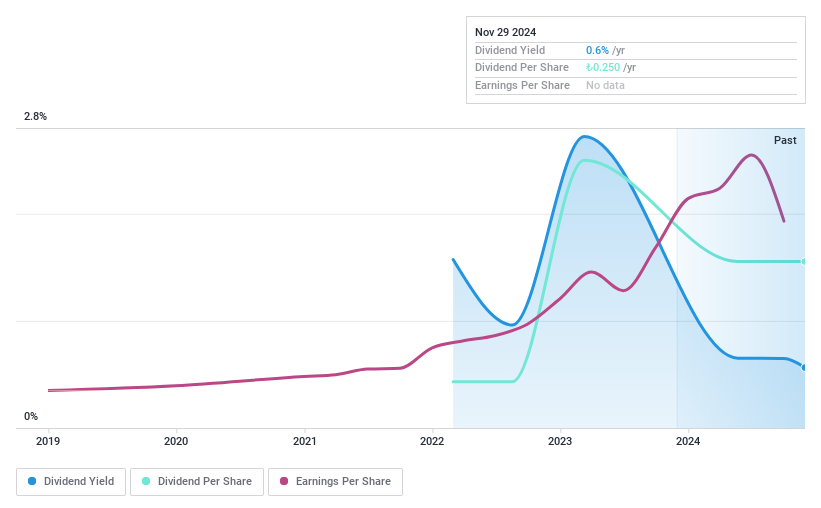Click the magenta Earnings Per Share legend dot
Image resolution: width=821 pixels, height=508 pixels.
(x=284, y=481)
